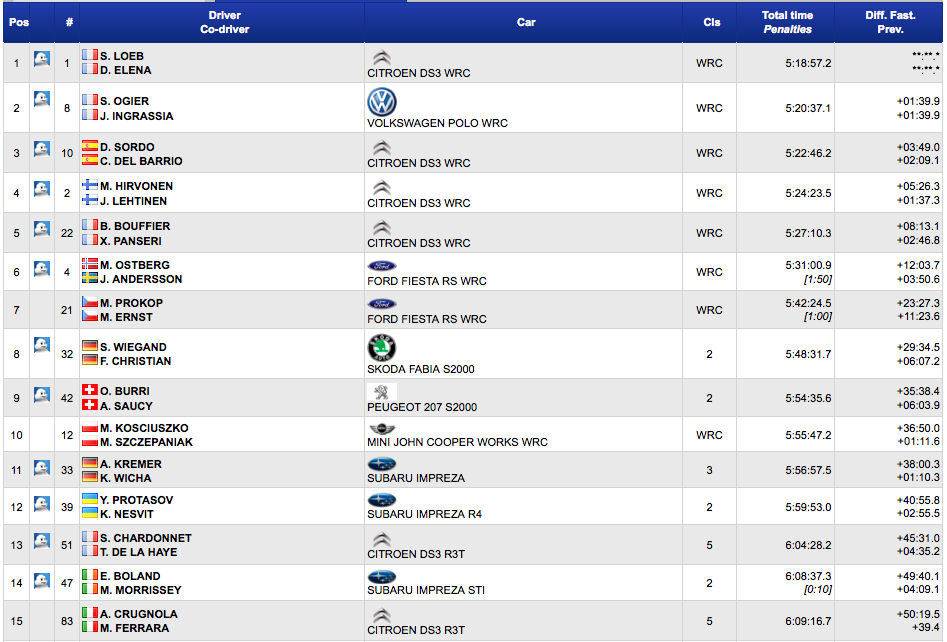Click the Mini winged logo in Kosciuszko's row

tap(382, 429)
